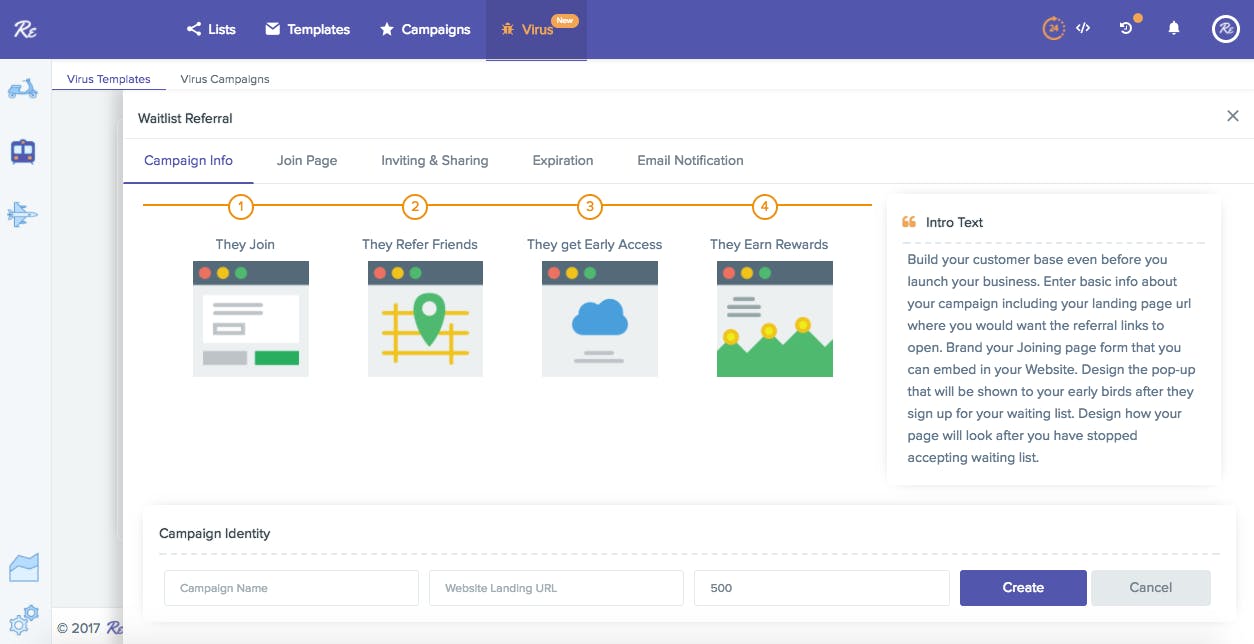
Task: Open the notifications bell
Action: tap(1174, 28)
